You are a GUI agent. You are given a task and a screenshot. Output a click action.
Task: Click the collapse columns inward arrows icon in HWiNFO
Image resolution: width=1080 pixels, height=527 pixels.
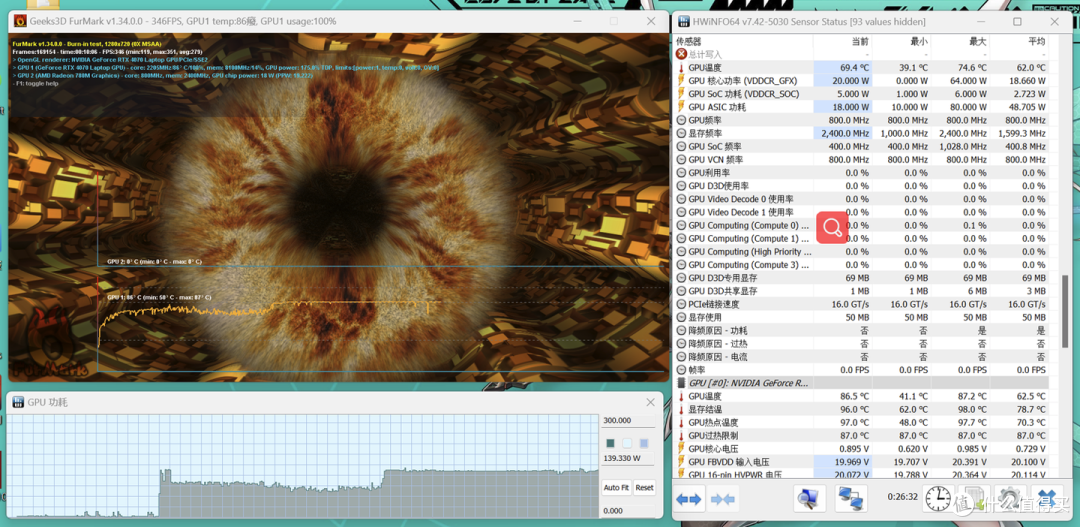point(723,499)
